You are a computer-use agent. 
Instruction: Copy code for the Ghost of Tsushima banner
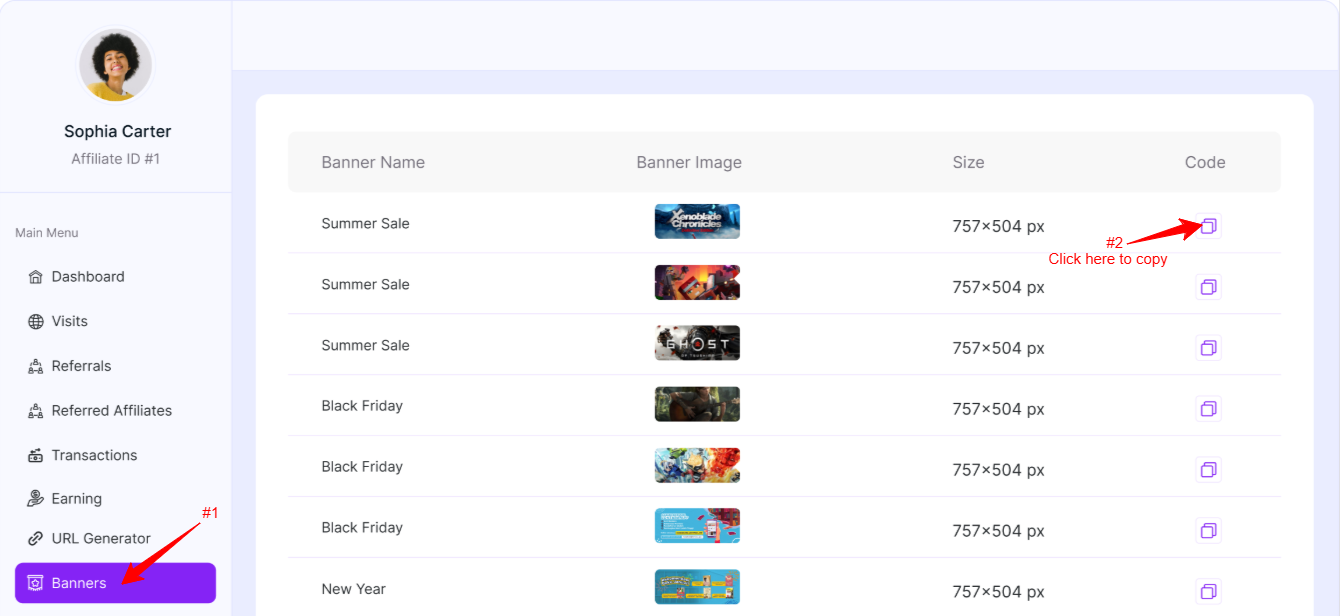1208,348
